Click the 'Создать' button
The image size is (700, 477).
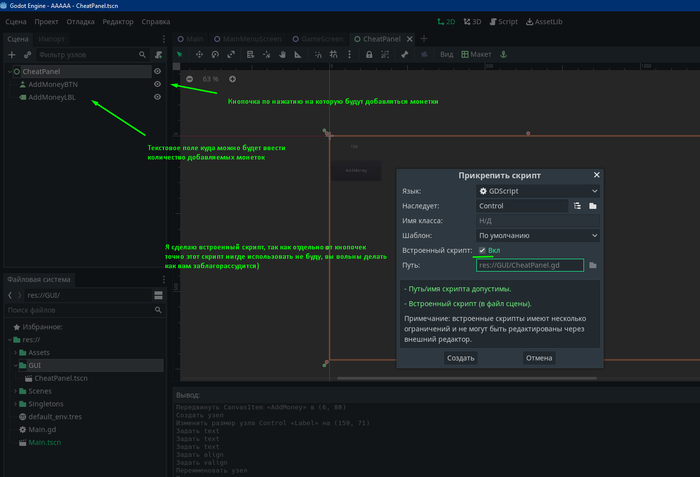click(460, 357)
